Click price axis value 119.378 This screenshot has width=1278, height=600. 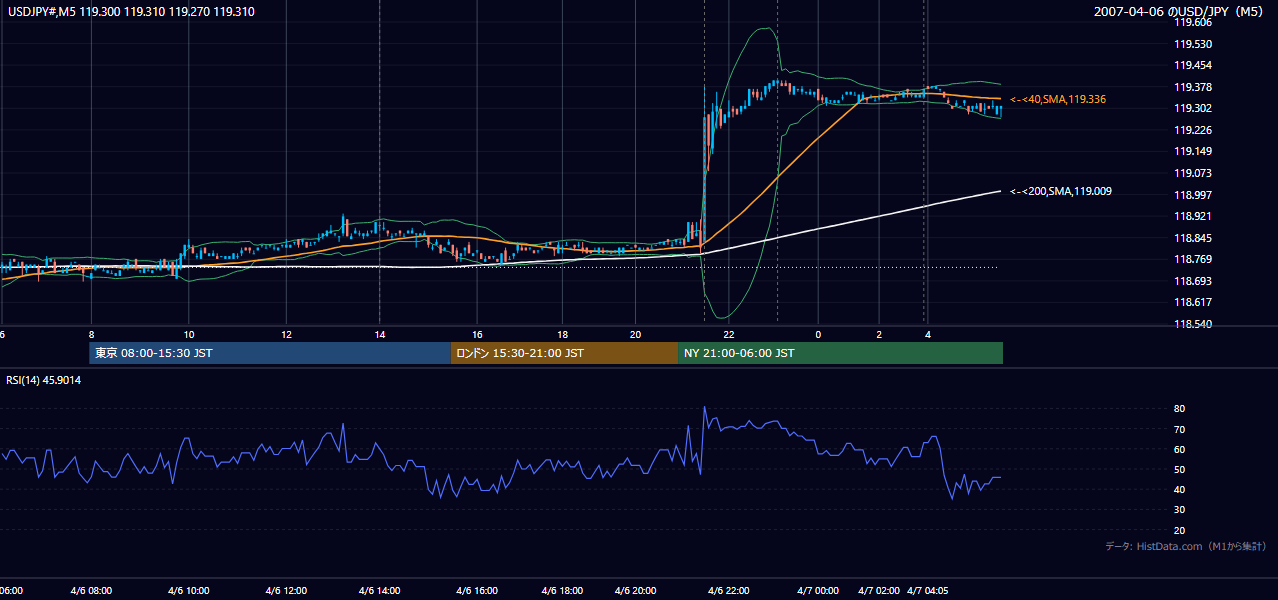[1192, 87]
